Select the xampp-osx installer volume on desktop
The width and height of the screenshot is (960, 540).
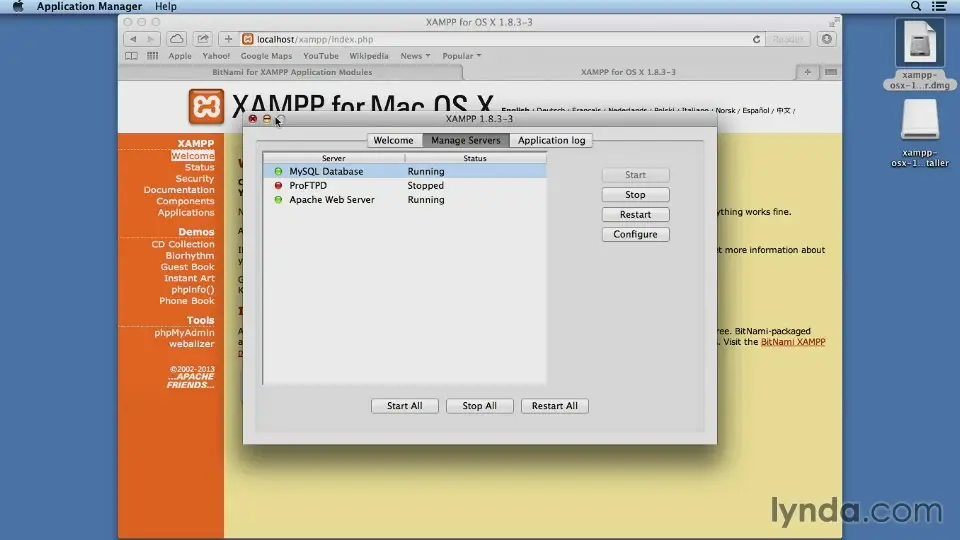(x=920, y=133)
